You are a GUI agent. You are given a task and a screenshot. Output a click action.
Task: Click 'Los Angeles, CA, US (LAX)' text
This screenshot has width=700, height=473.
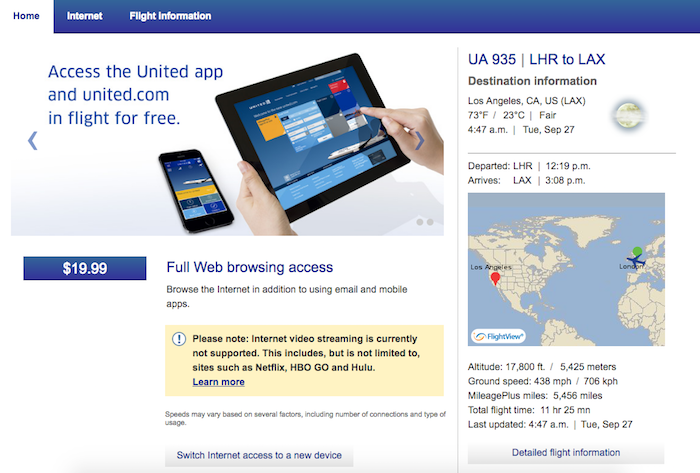(x=526, y=101)
